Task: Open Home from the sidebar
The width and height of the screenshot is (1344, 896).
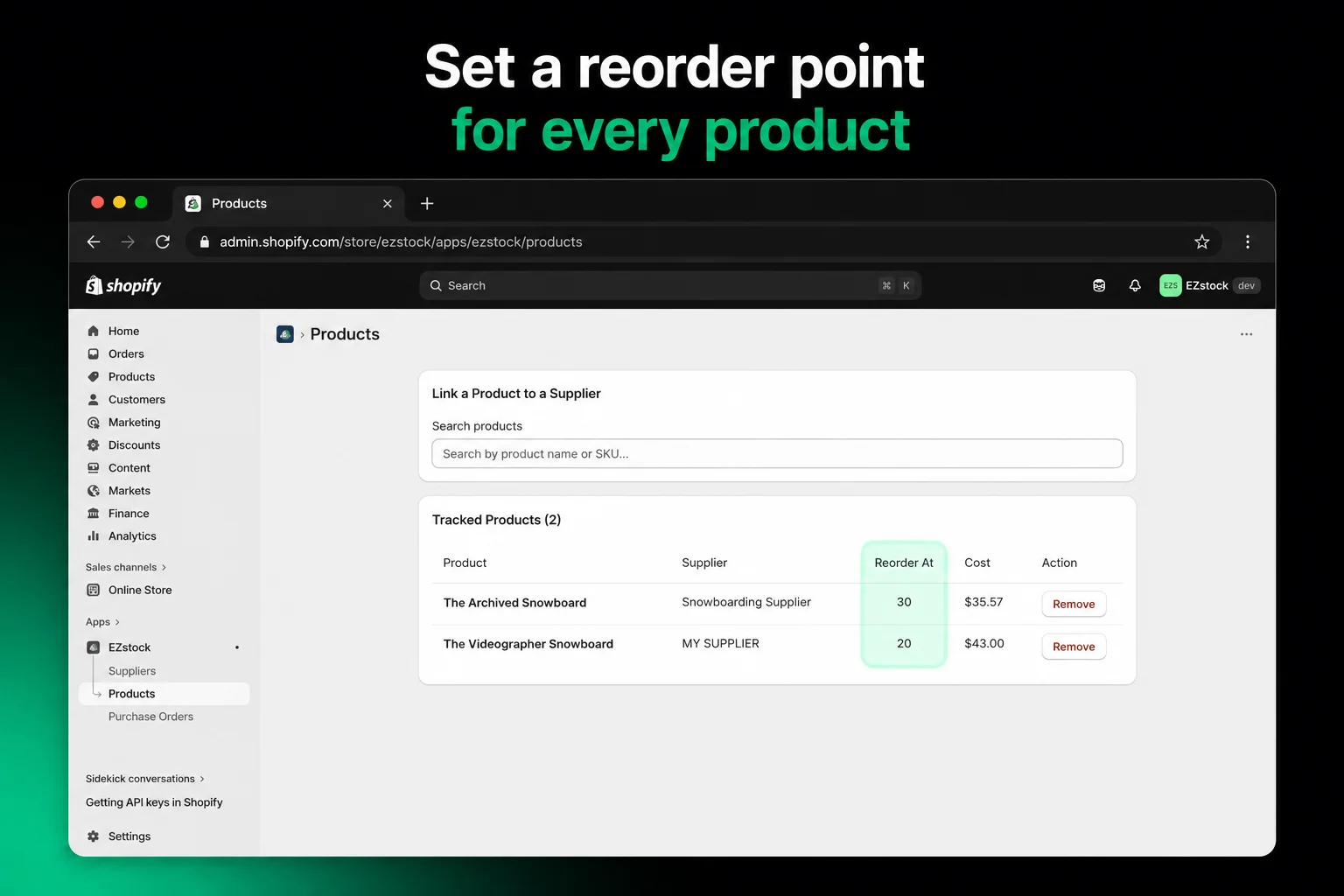Action: 123,331
